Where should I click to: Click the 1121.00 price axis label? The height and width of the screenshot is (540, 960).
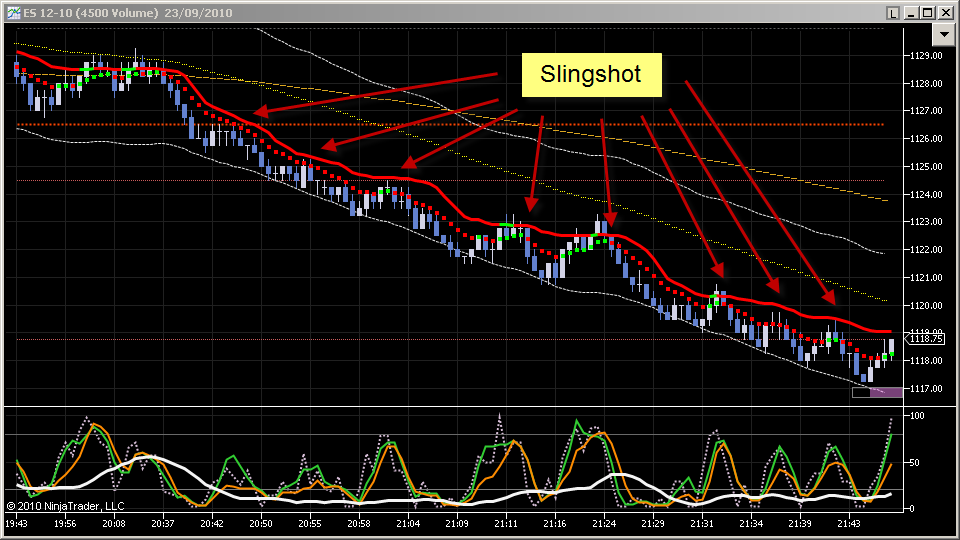click(x=926, y=277)
